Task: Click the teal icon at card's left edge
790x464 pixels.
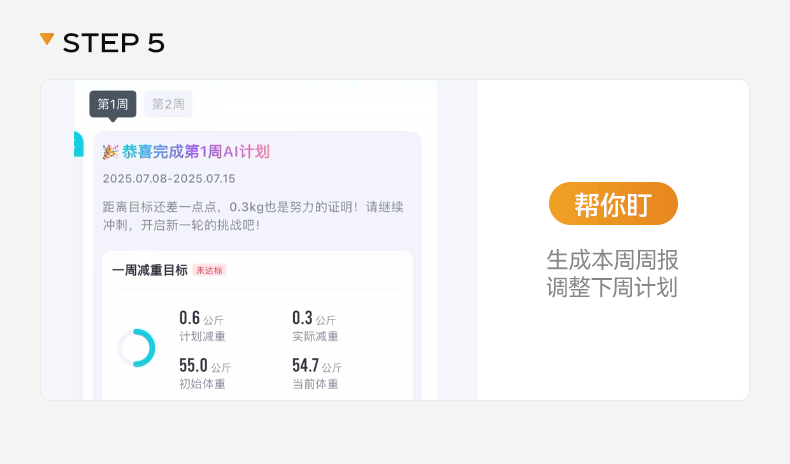Action: tap(79, 144)
